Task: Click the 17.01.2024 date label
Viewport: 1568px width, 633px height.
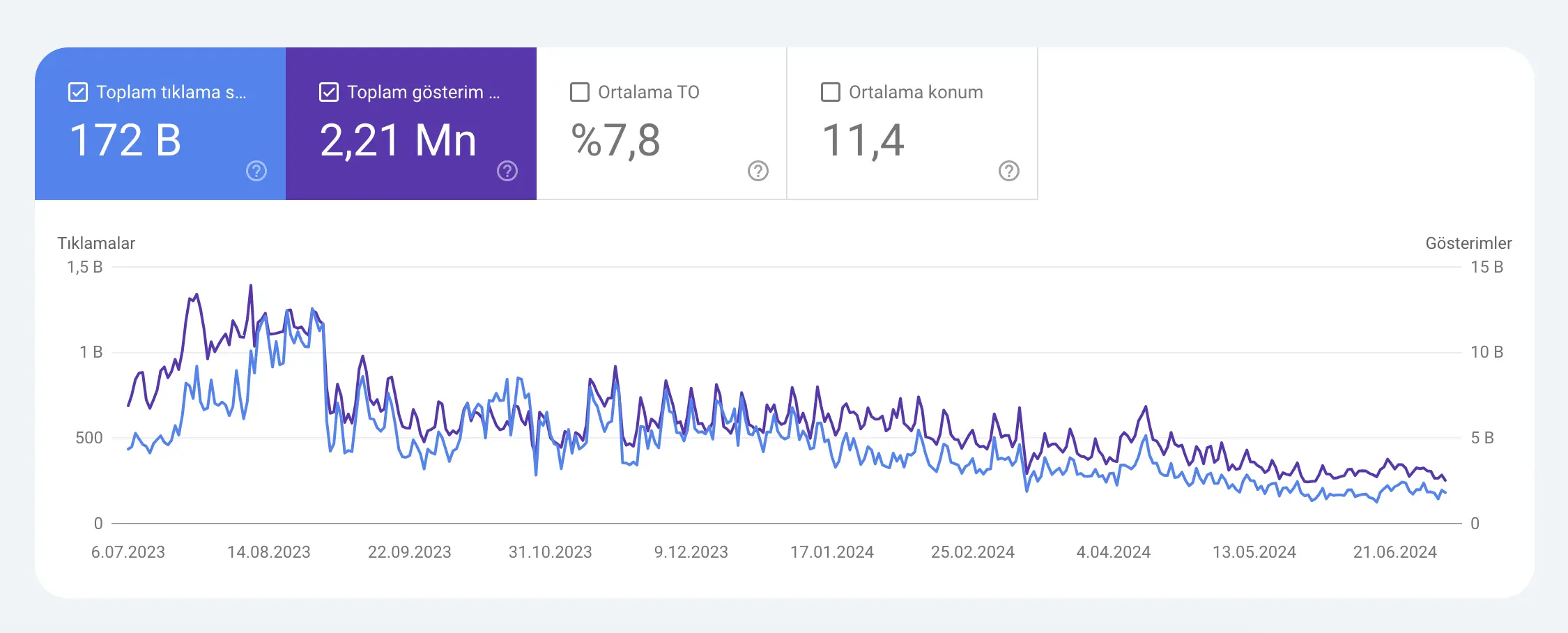Action: (x=831, y=552)
